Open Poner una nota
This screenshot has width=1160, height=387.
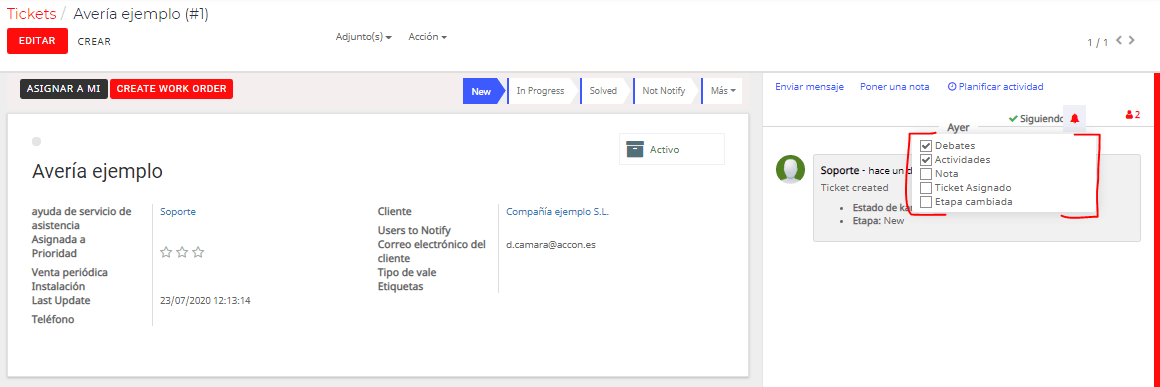(x=894, y=87)
